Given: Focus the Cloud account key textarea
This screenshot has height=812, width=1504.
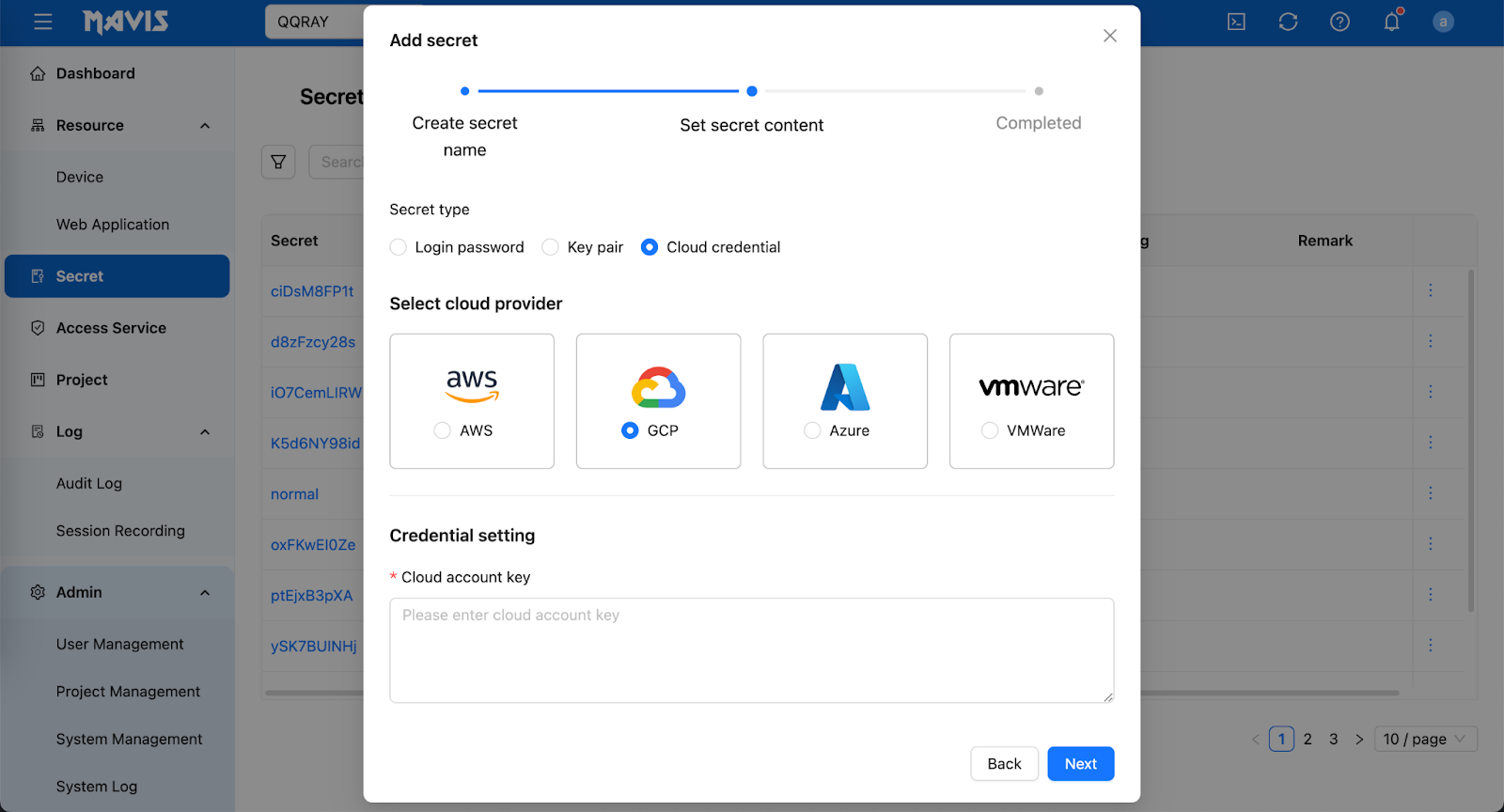Looking at the screenshot, I should coord(752,650).
